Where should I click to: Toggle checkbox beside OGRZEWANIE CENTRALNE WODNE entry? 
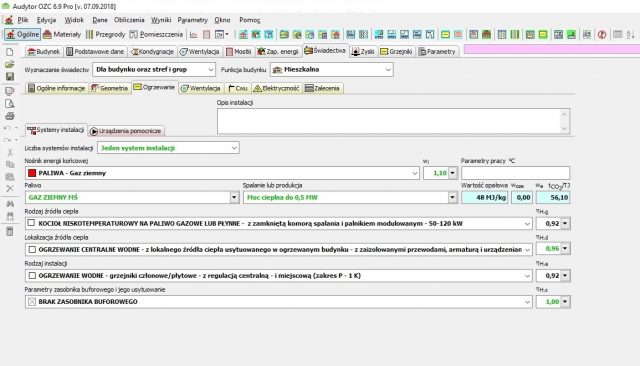tap(32, 249)
